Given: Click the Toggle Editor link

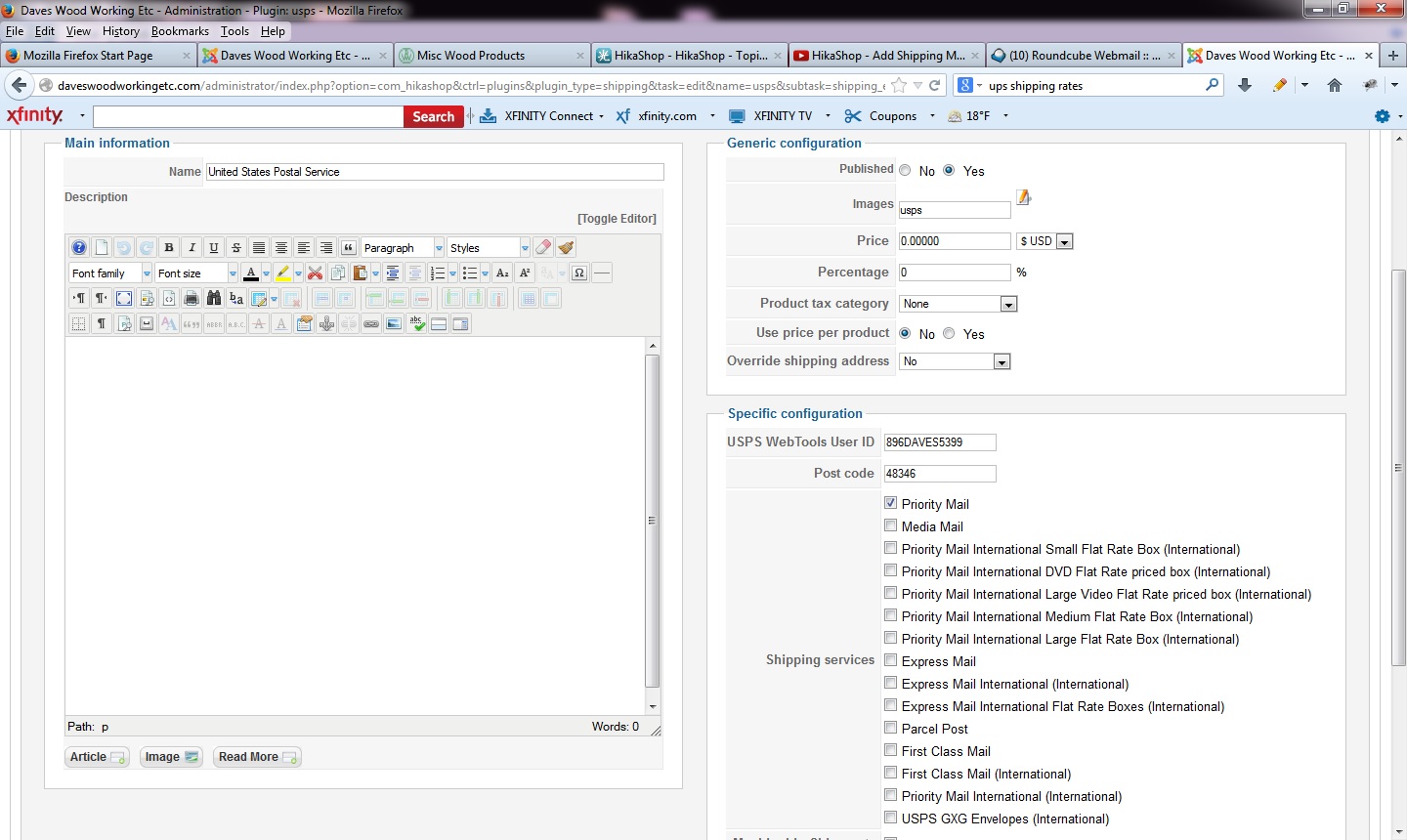Looking at the screenshot, I should 617,219.
